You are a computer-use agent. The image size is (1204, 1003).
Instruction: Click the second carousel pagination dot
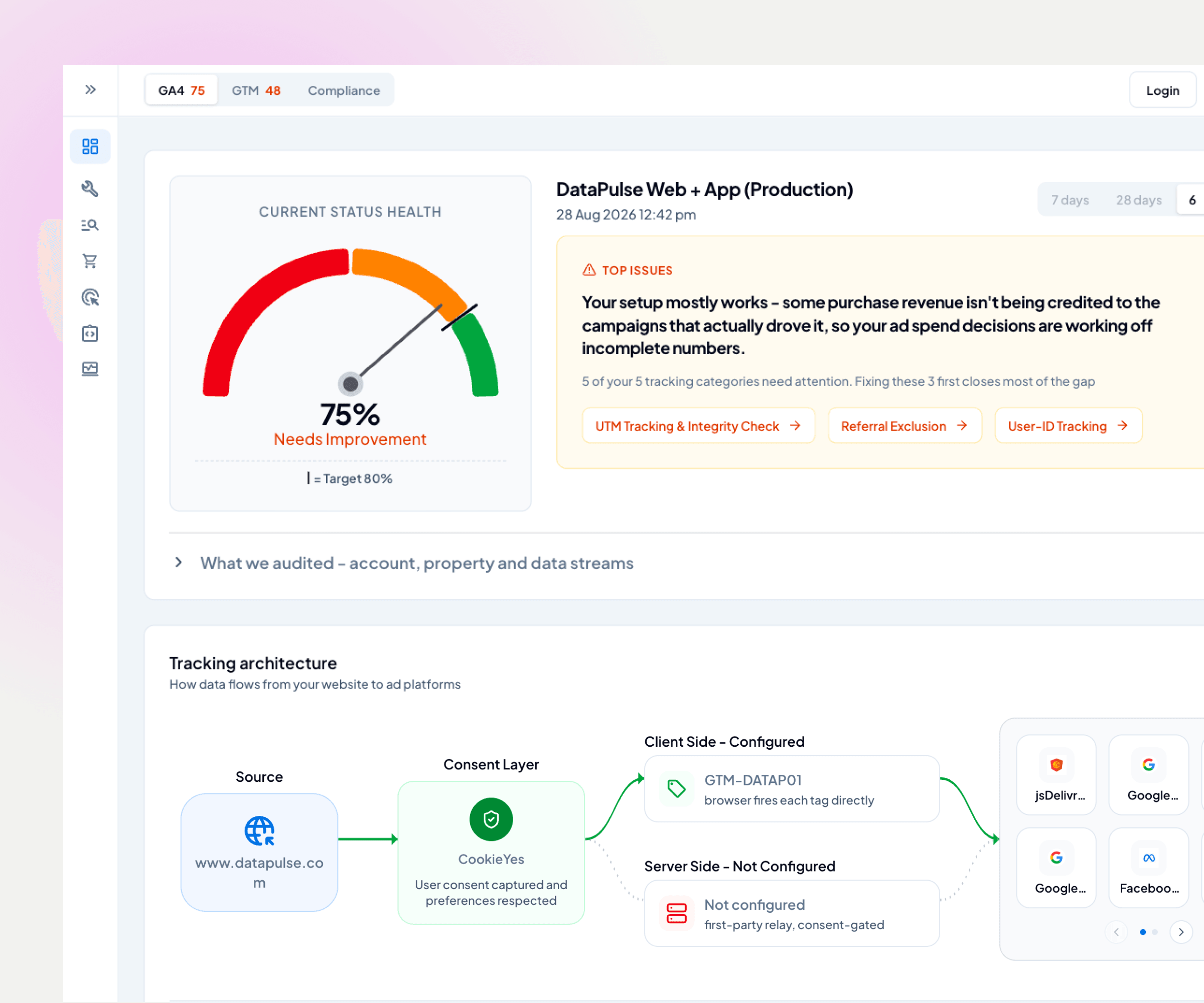coord(1155,932)
